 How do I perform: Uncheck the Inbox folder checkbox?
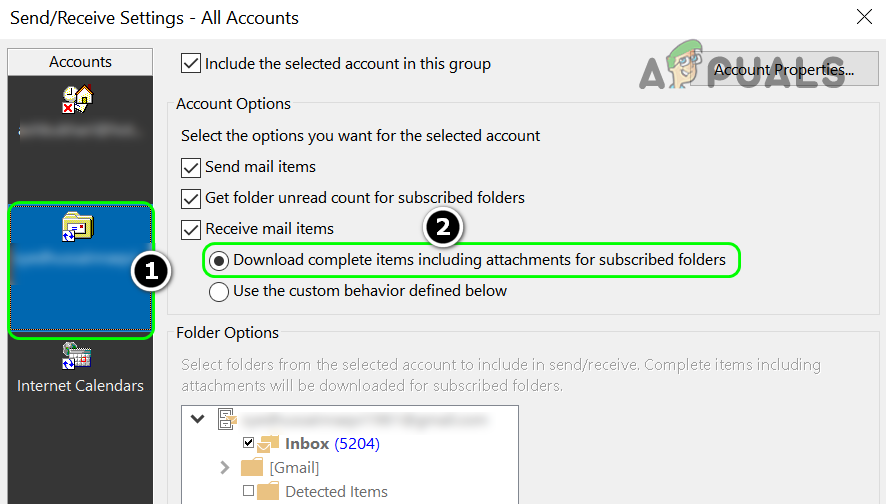click(248, 443)
